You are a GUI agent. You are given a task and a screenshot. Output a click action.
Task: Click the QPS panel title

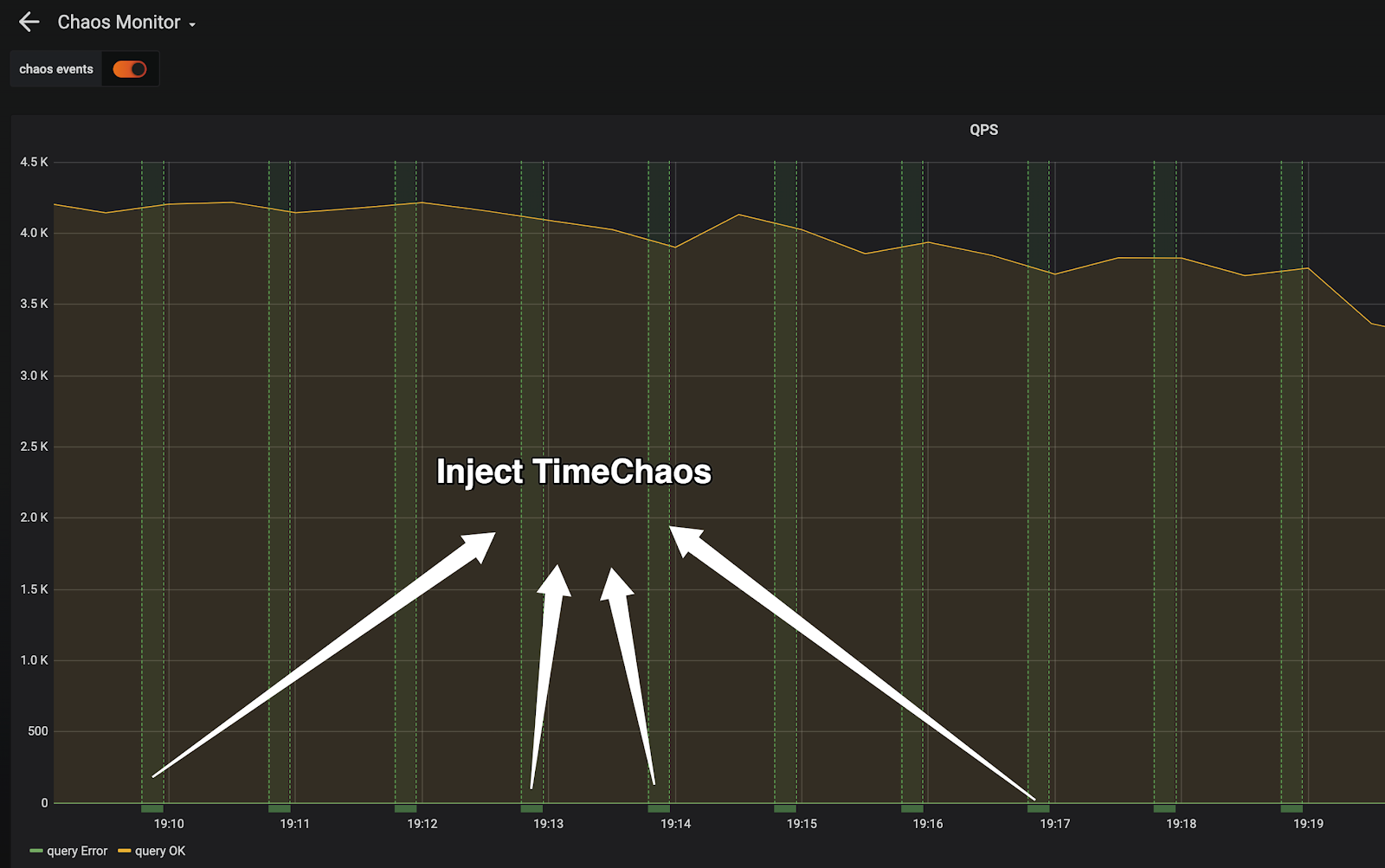coord(983,130)
